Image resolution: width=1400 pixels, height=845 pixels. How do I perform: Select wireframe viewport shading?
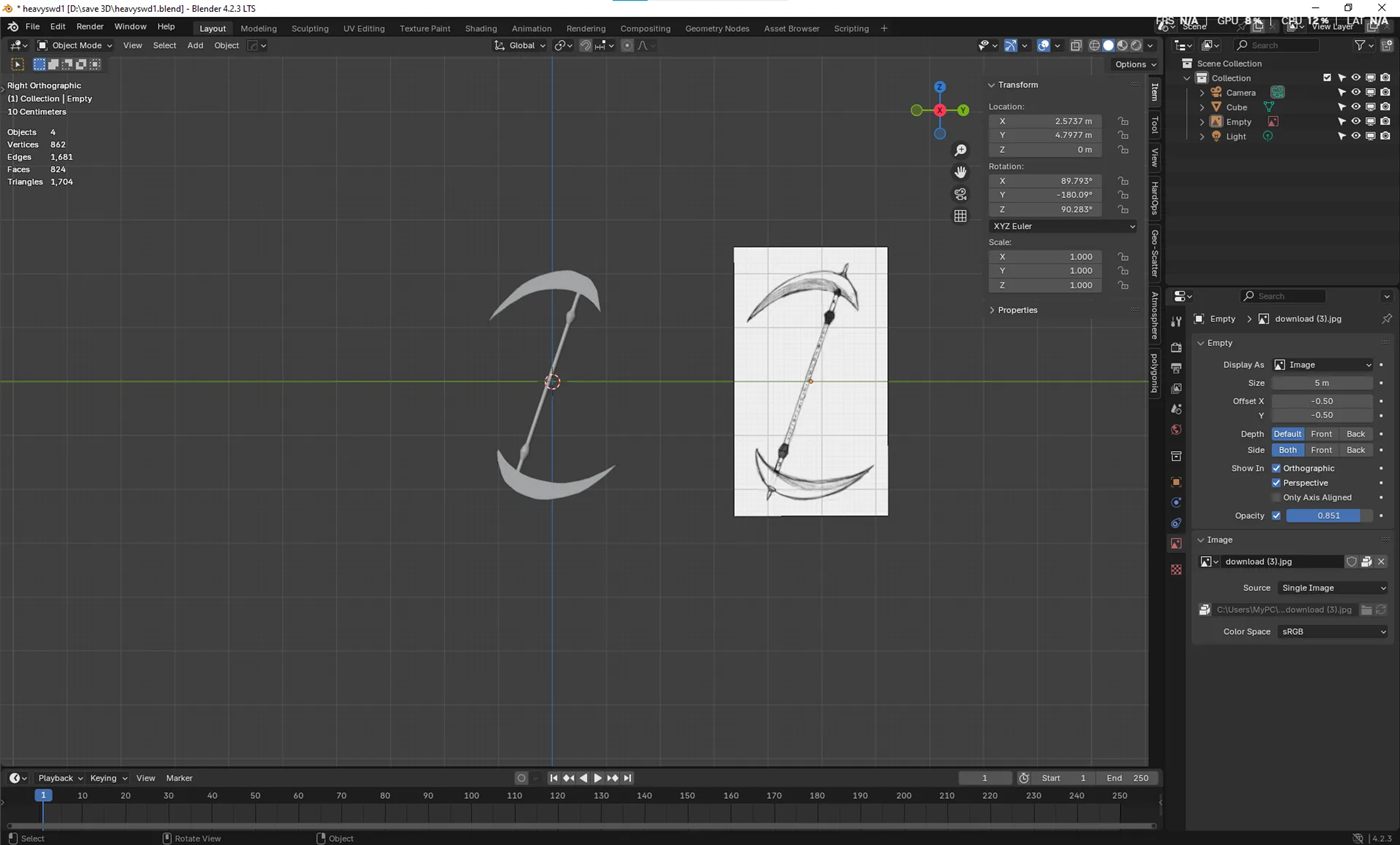pos(1094,45)
